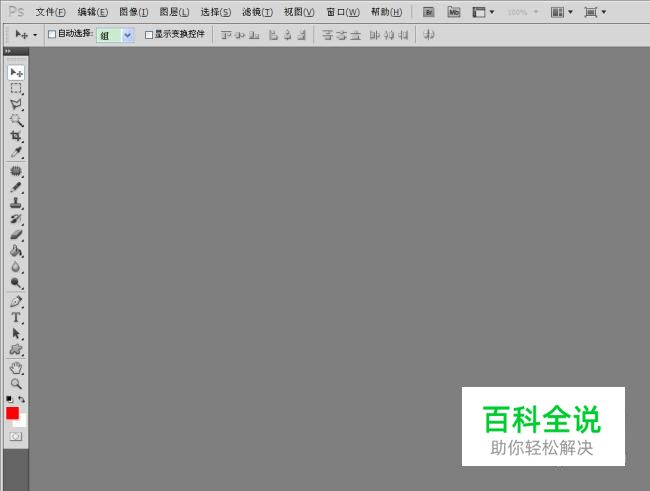The width and height of the screenshot is (650, 491).
Task: Select the Brush tool
Action: click(x=16, y=187)
